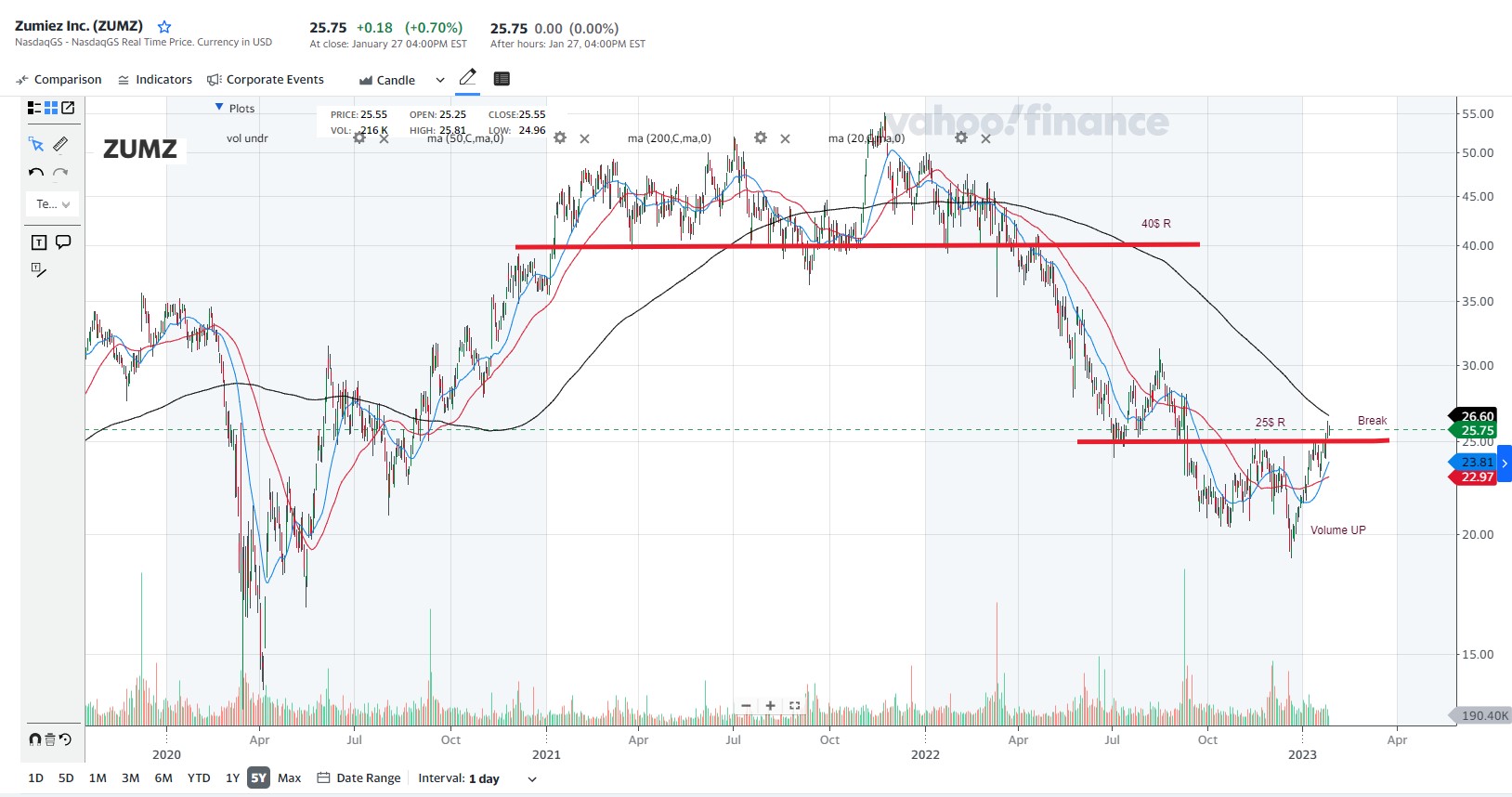
Task: Open the Corporate Events menu
Action: coord(266,80)
